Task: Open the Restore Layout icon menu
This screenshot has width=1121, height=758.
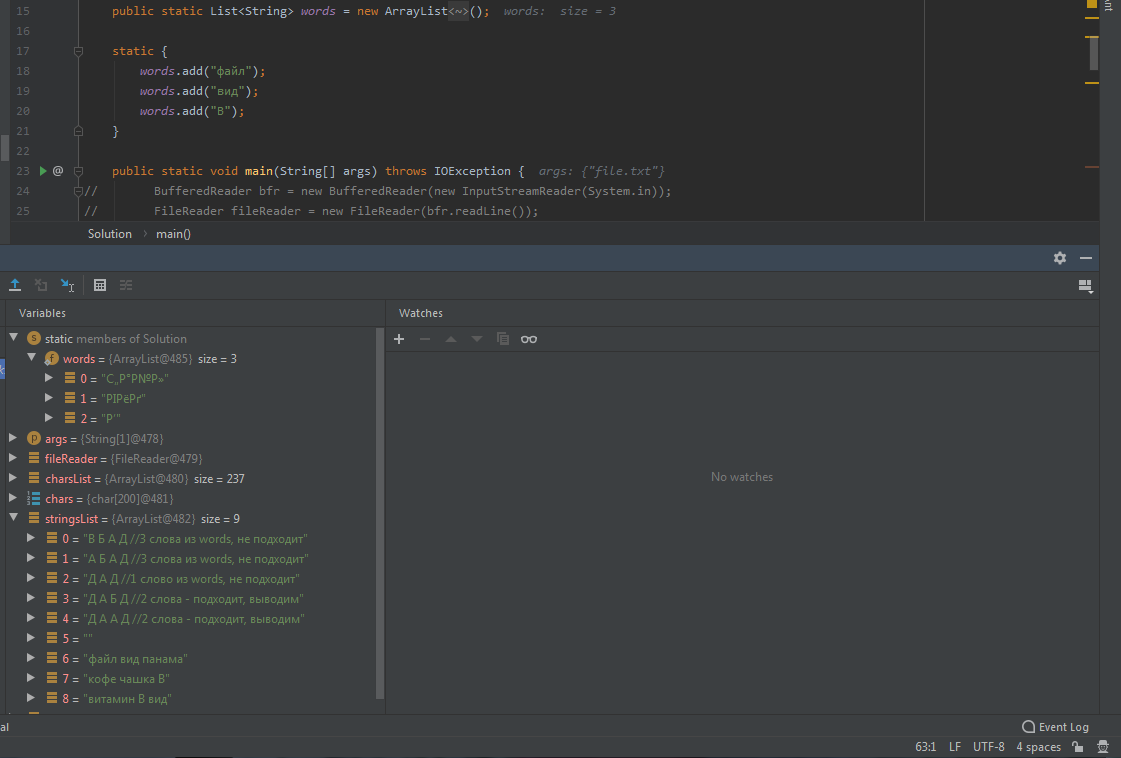Action: [1086, 286]
